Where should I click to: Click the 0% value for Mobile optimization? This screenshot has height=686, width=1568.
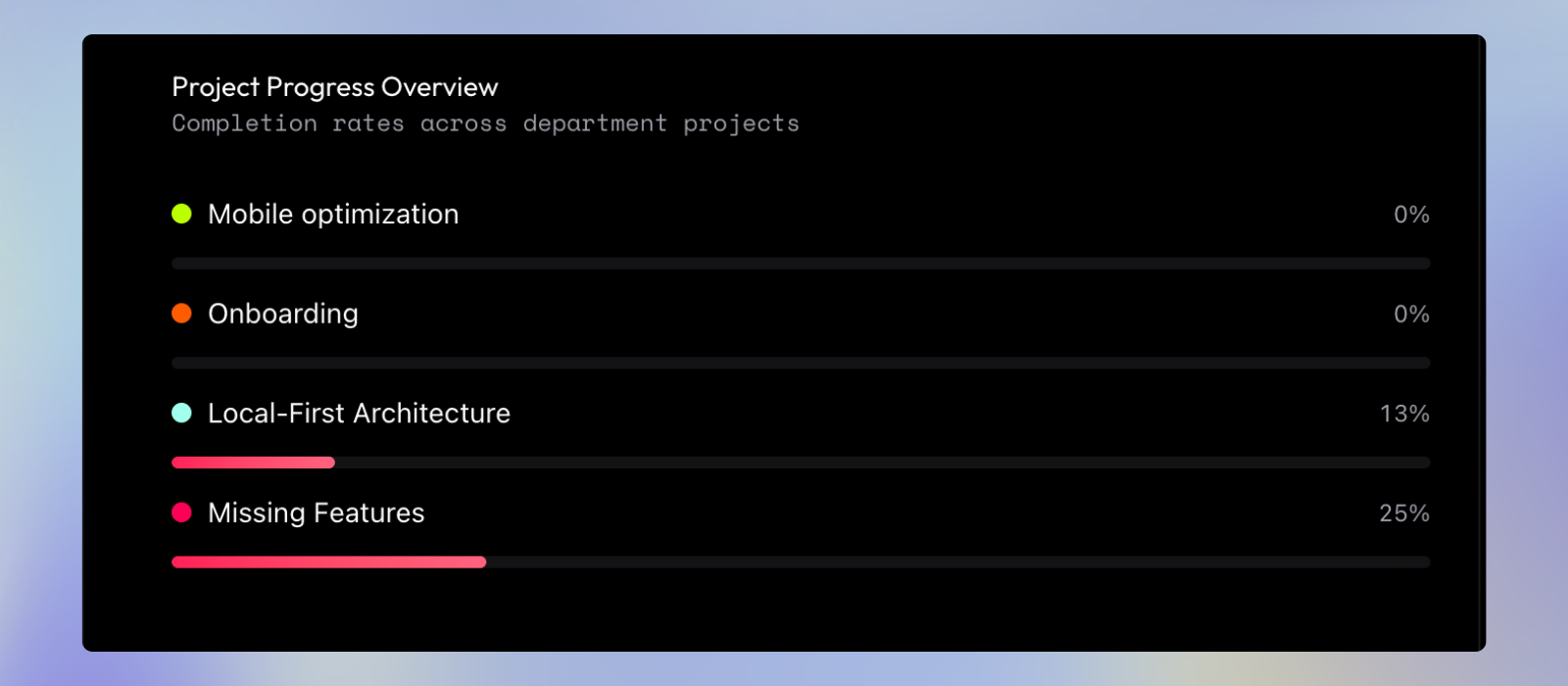coord(1411,215)
